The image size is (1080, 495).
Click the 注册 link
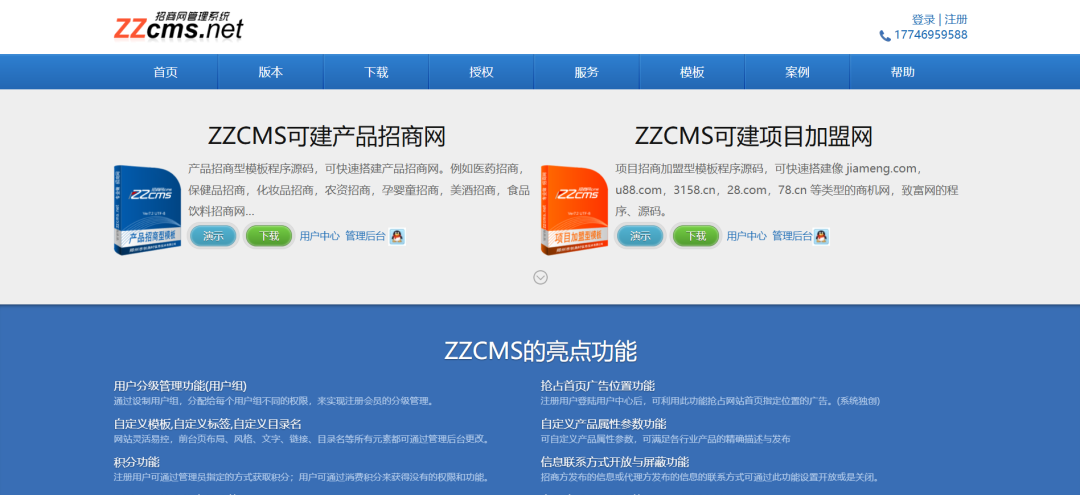coord(955,19)
